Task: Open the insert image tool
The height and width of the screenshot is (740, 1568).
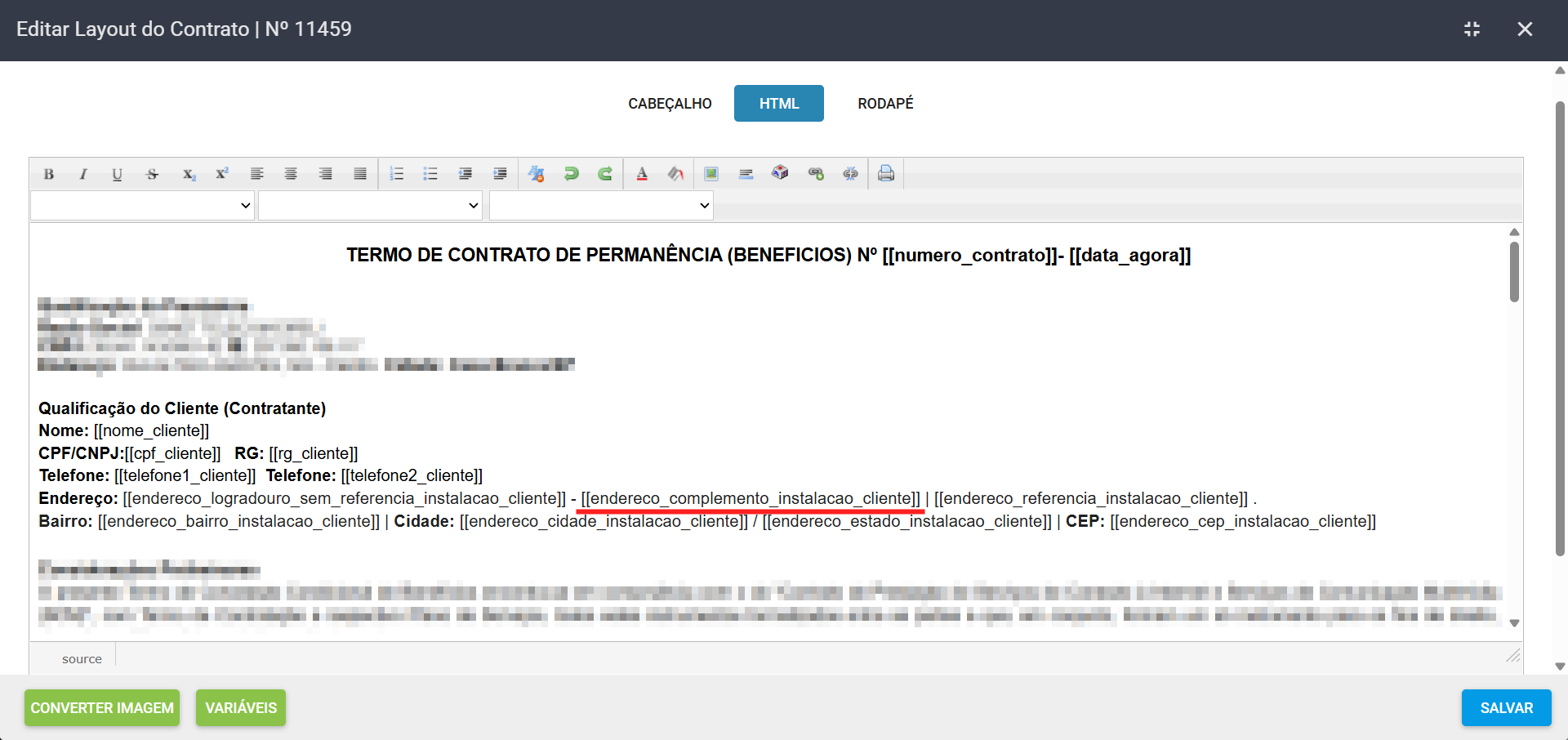Action: [x=711, y=174]
